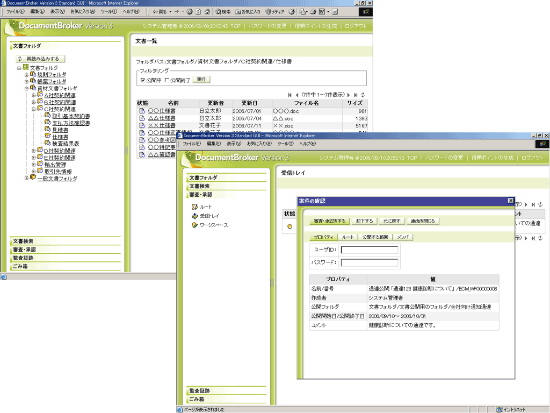Click the ルート icon in front window sidebar
This screenshot has width=550, height=413.
click(195, 207)
